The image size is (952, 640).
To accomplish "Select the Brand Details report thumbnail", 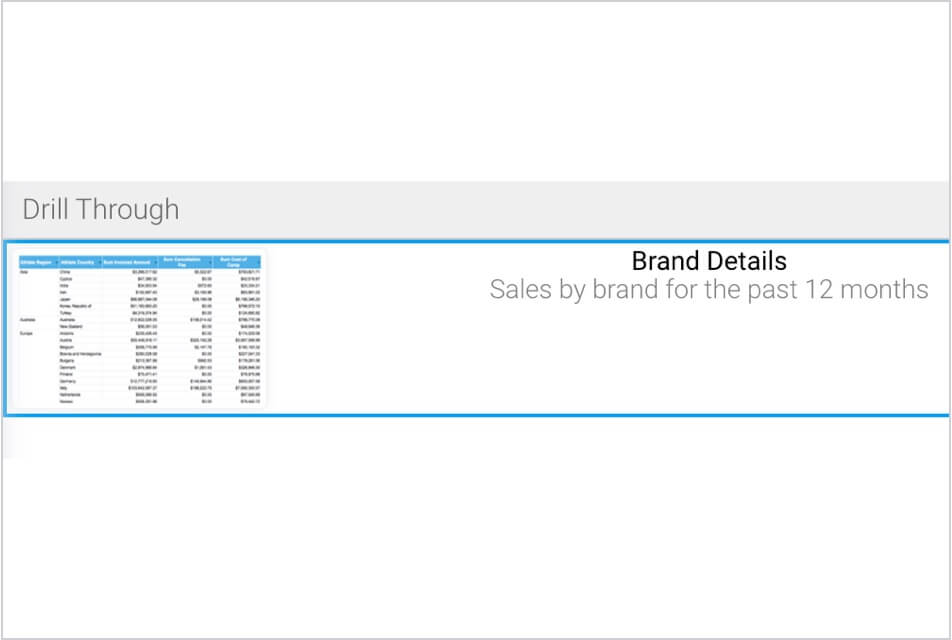I will tap(140, 329).
